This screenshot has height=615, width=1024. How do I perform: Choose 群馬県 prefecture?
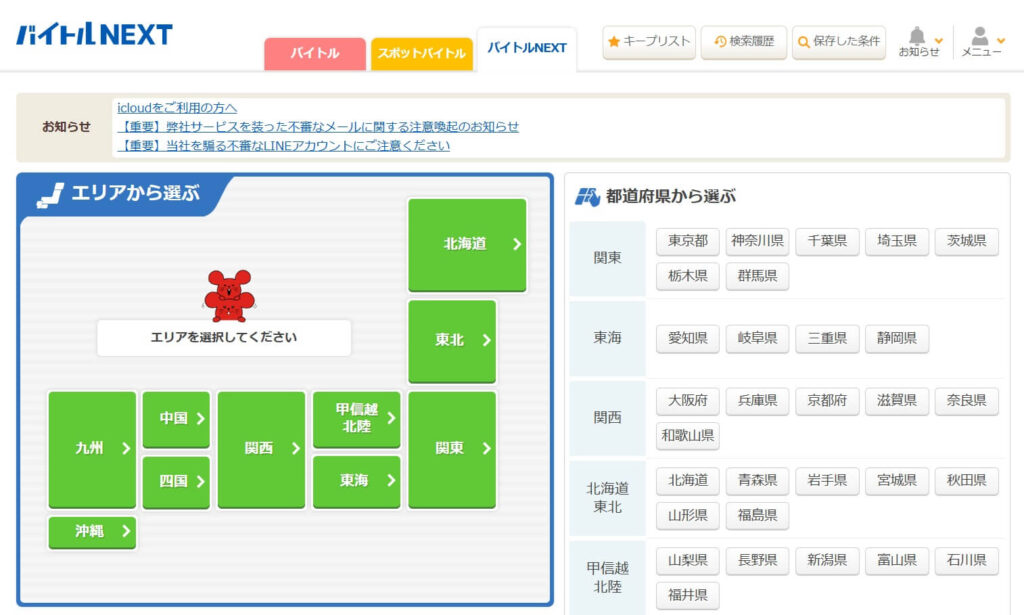(758, 276)
